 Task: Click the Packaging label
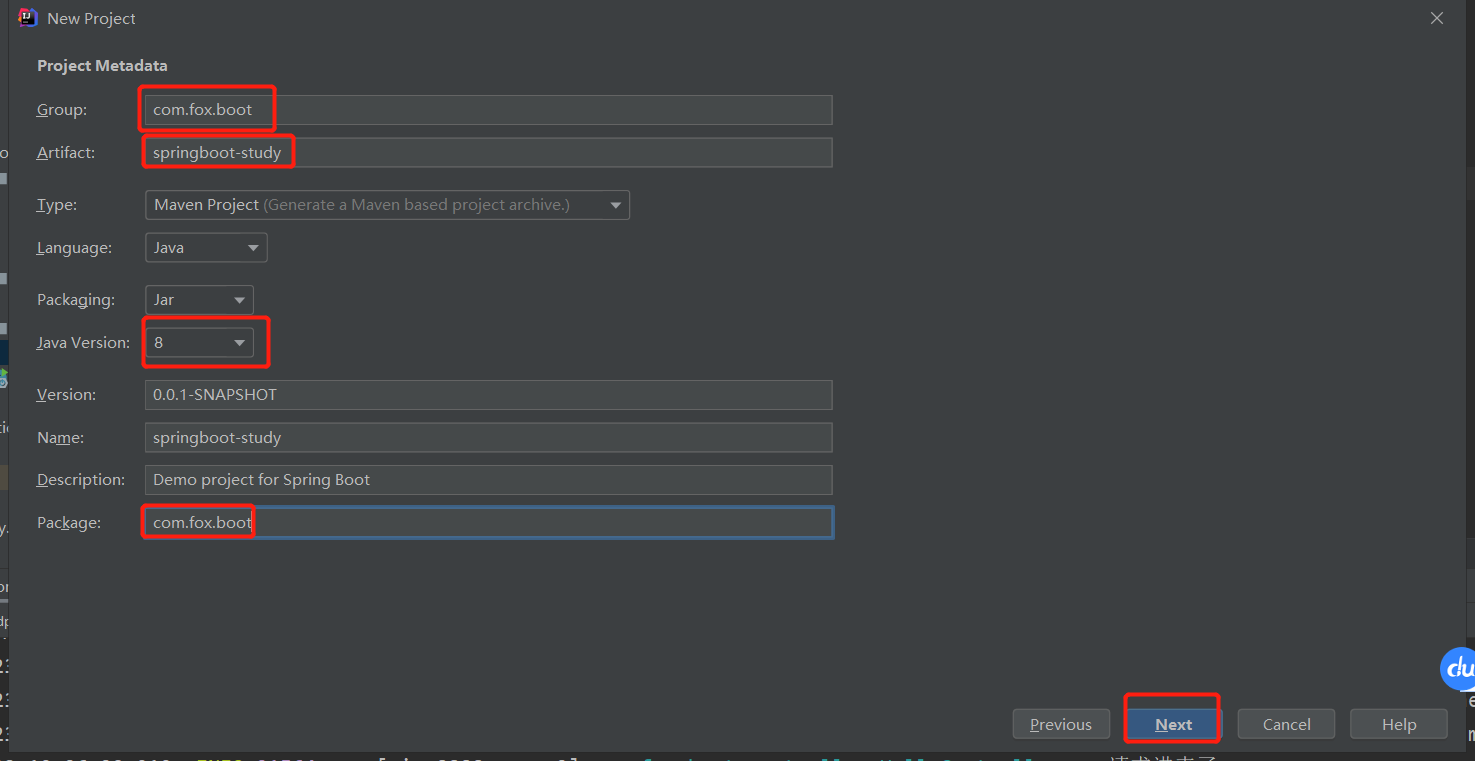click(76, 300)
